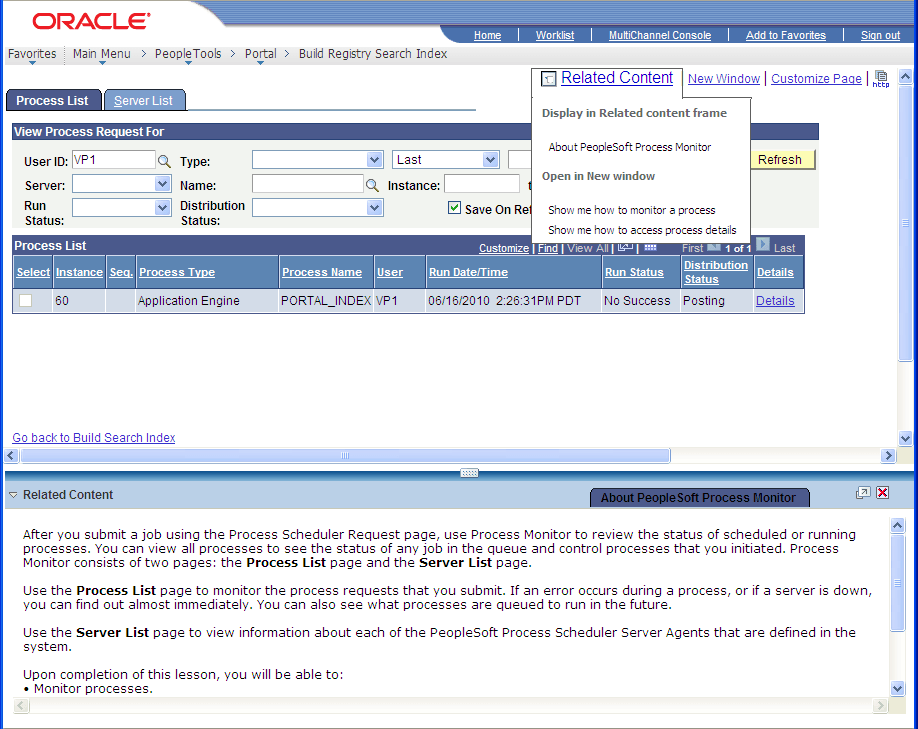Click the next row navigation arrow

[x=762, y=245]
